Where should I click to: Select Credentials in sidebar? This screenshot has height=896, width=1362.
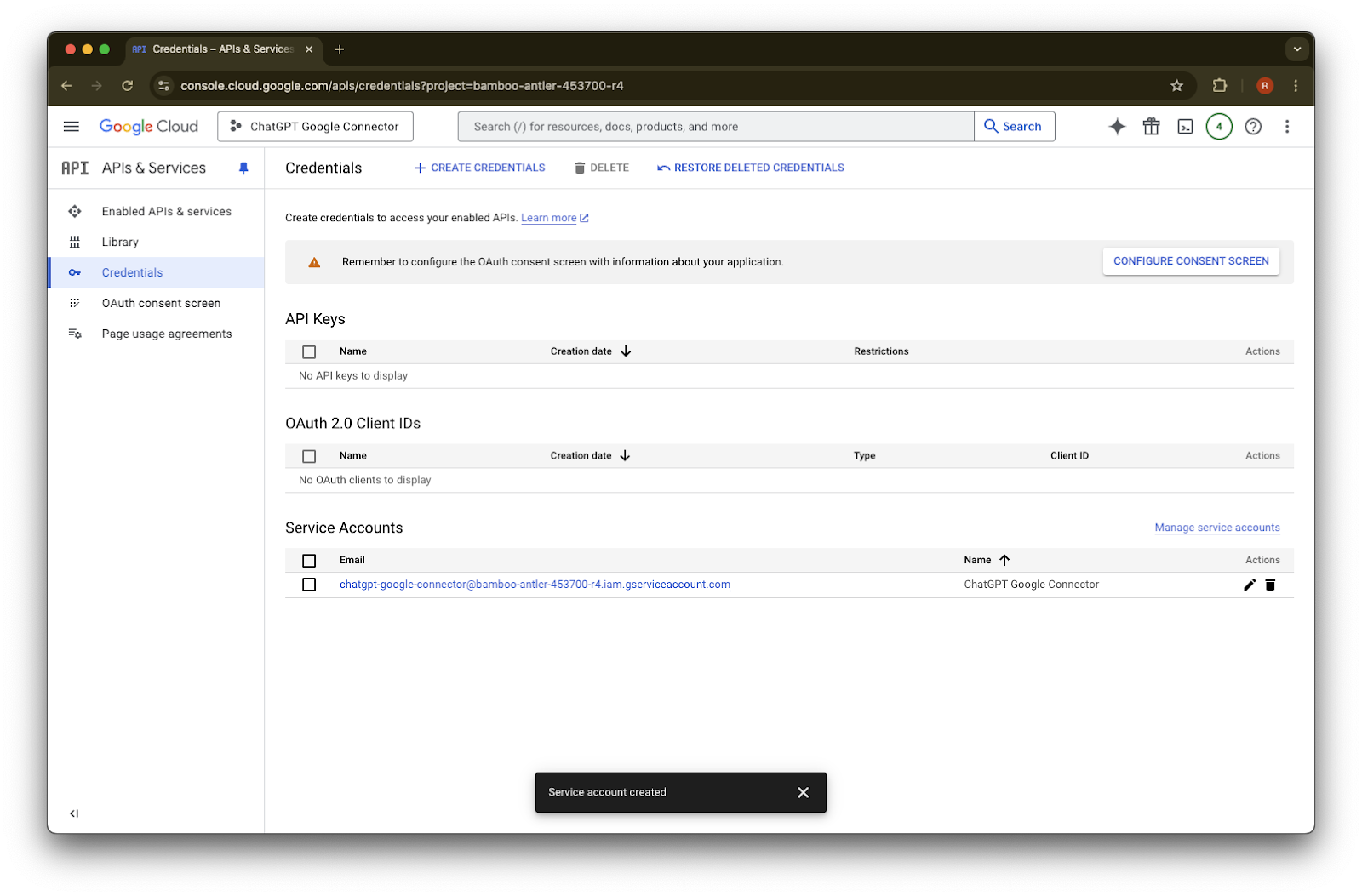[x=157, y=273]
